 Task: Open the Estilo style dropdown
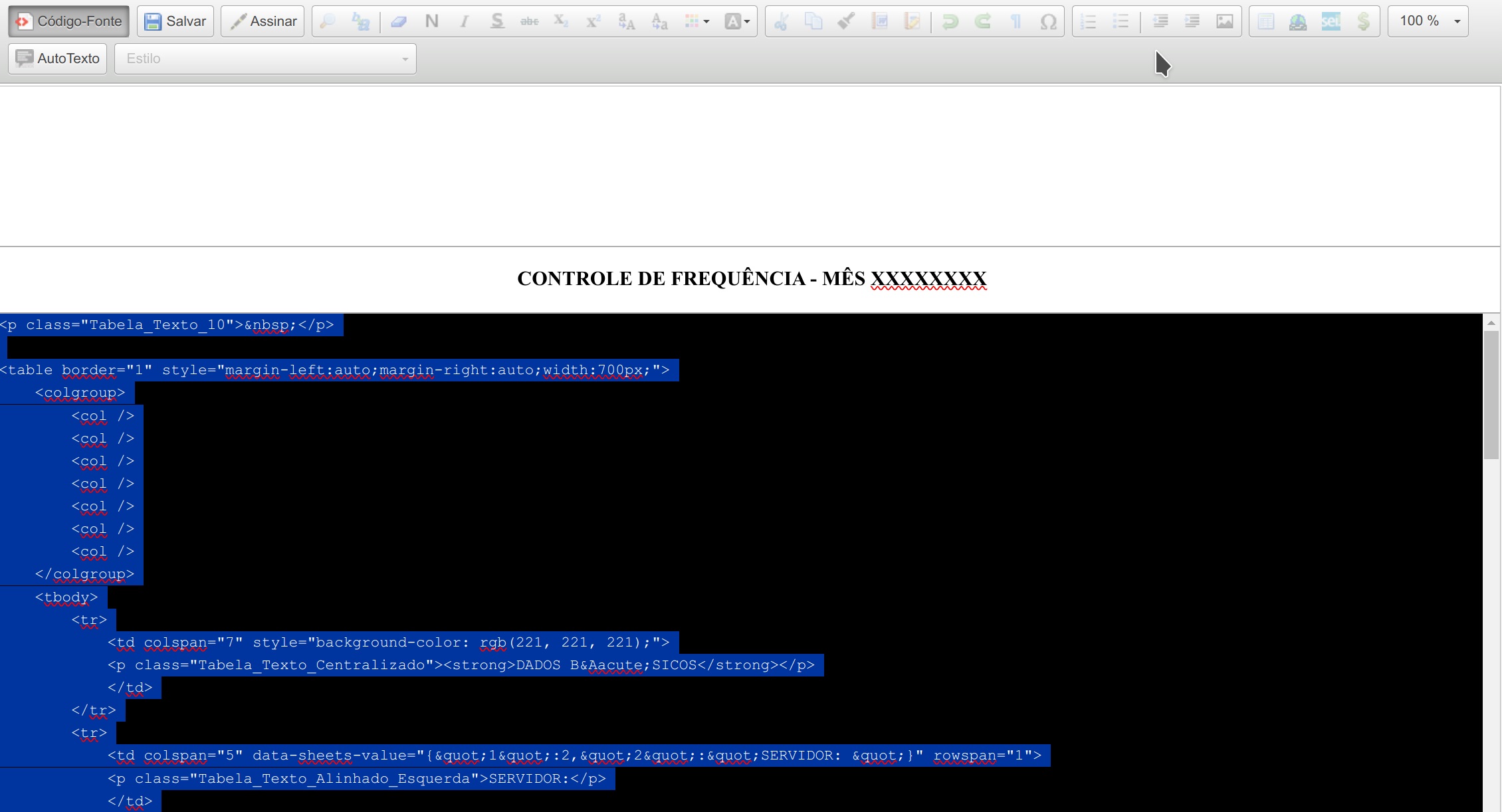click(265, 58)
